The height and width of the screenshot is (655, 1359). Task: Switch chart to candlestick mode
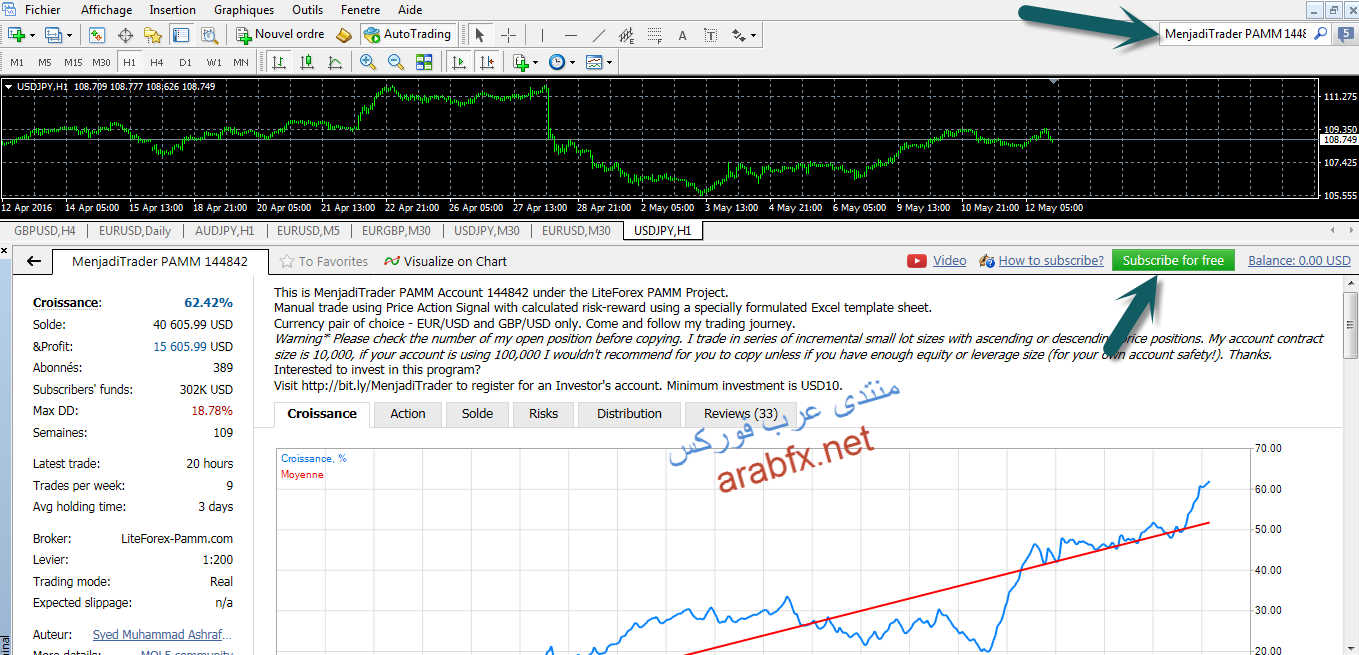(x=307, y=62)
